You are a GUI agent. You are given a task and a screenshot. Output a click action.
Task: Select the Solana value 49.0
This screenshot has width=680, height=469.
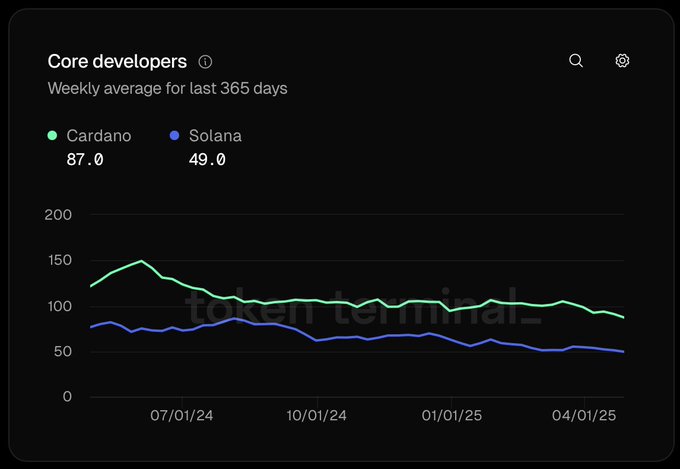pos(207,159)
